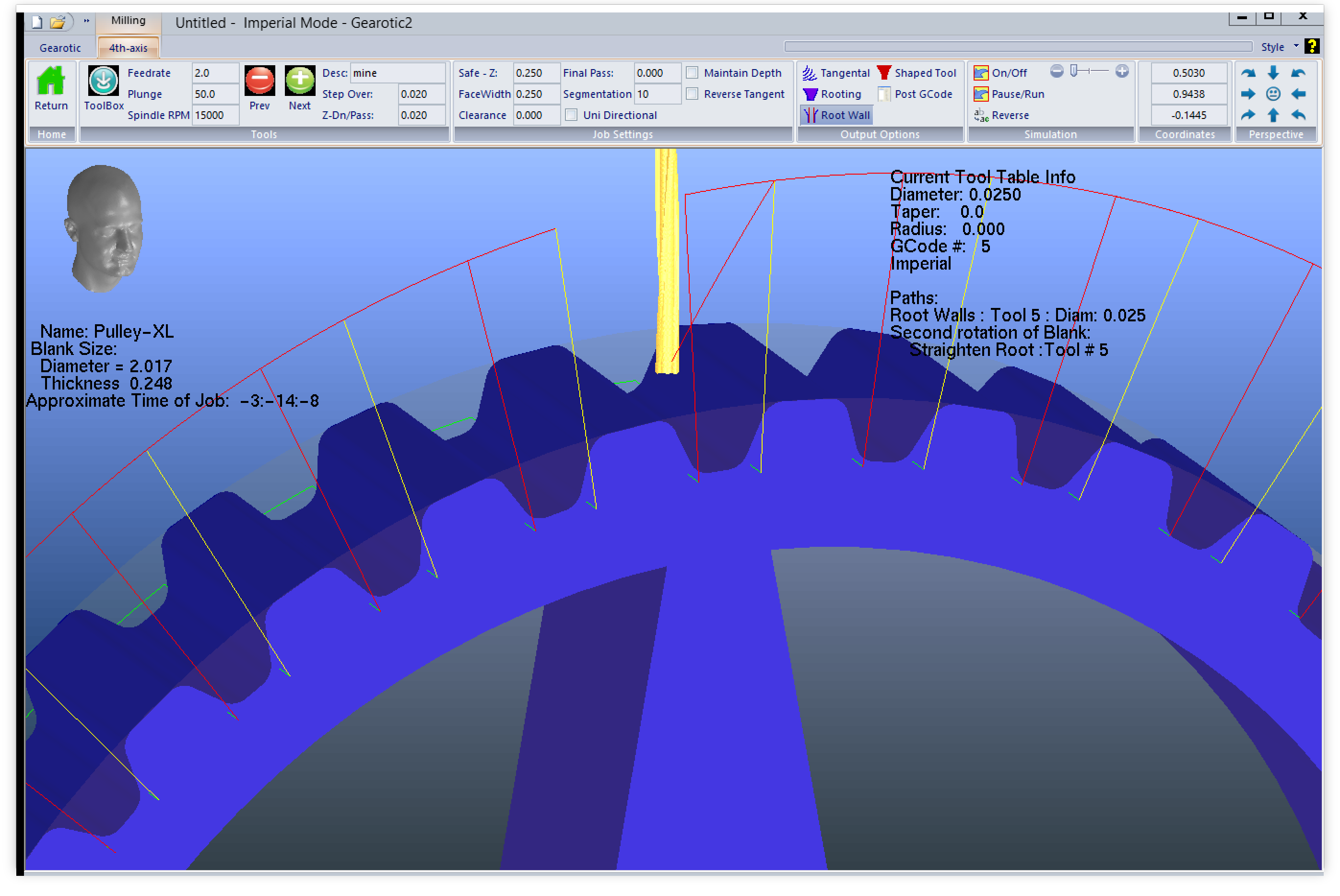1340x896 pixels.
Task: Click the green Return home icon
Action: point(51,81)
